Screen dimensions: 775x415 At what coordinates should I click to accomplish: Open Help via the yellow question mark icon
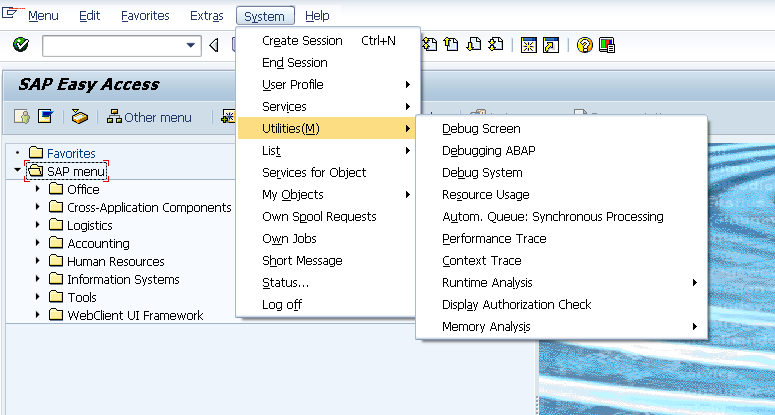[584, 45]
